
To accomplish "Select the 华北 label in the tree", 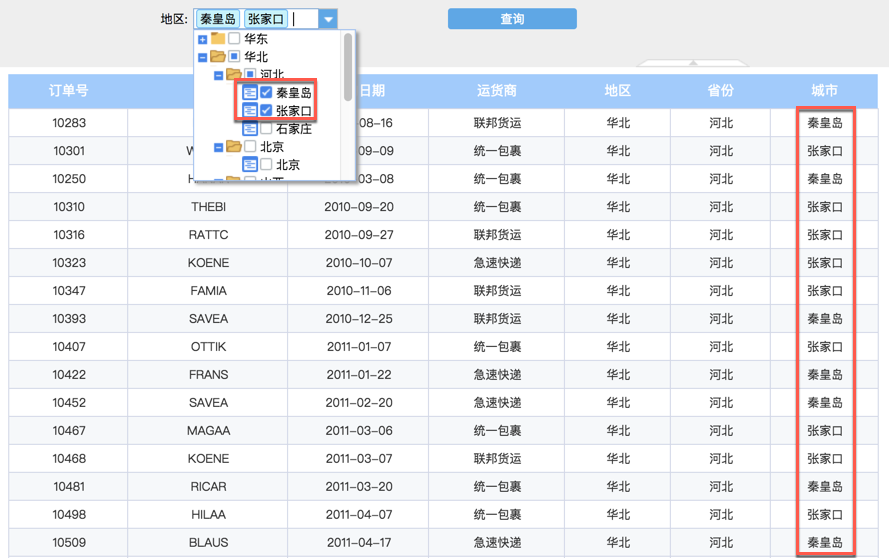I will (x=256, y=56).
